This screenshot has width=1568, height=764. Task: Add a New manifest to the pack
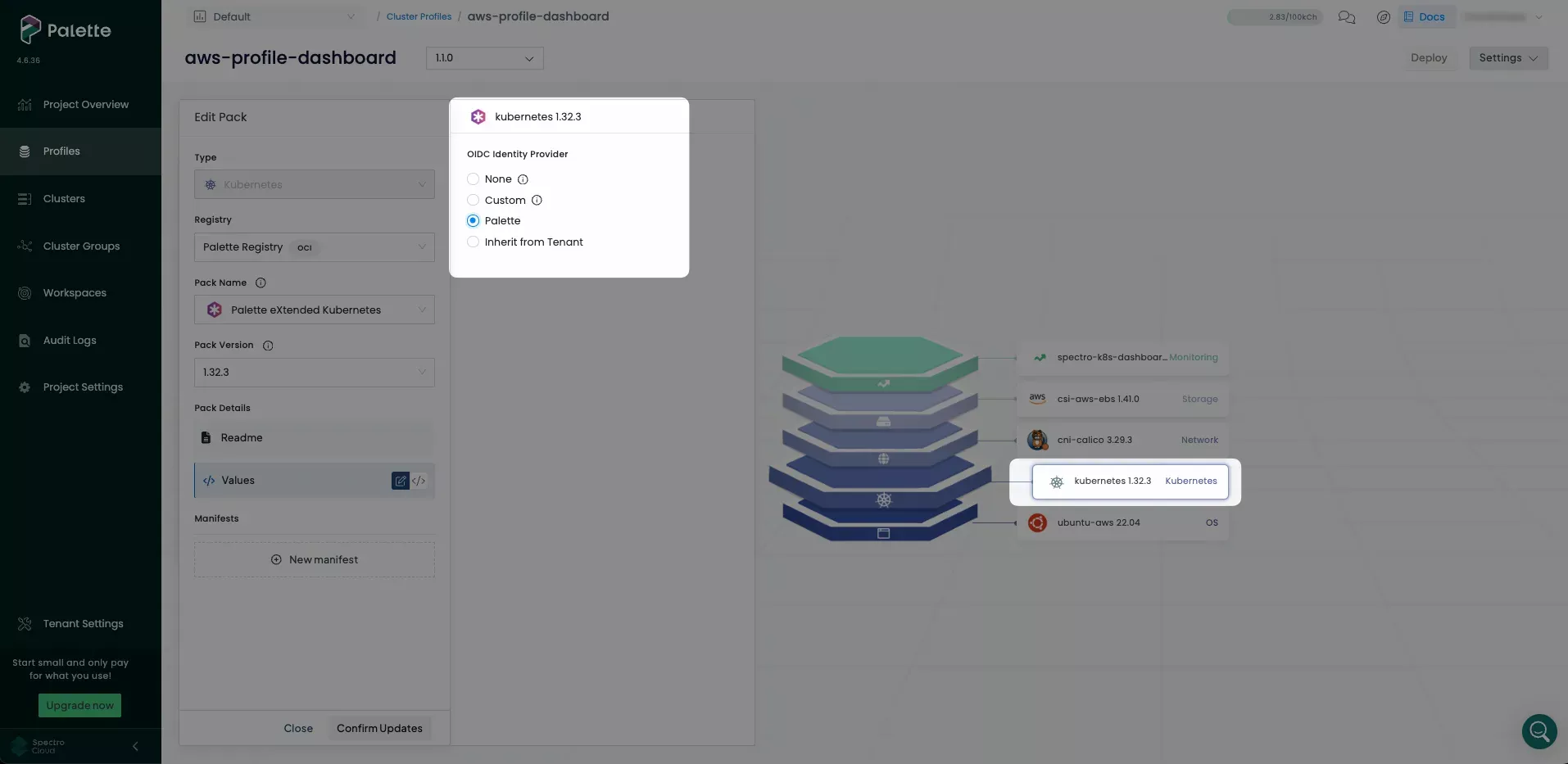315,559
